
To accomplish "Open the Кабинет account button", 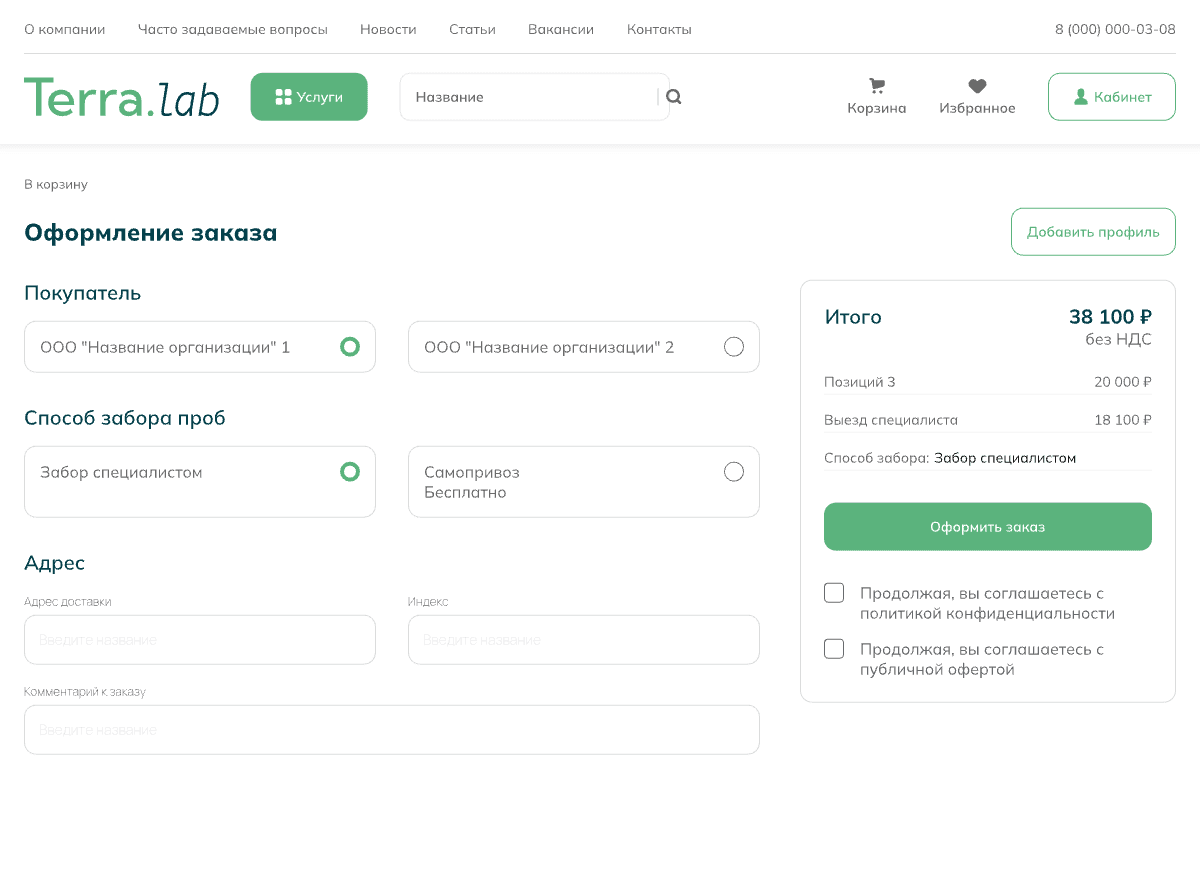I will pyautogui.click(x=1111, y=97).
